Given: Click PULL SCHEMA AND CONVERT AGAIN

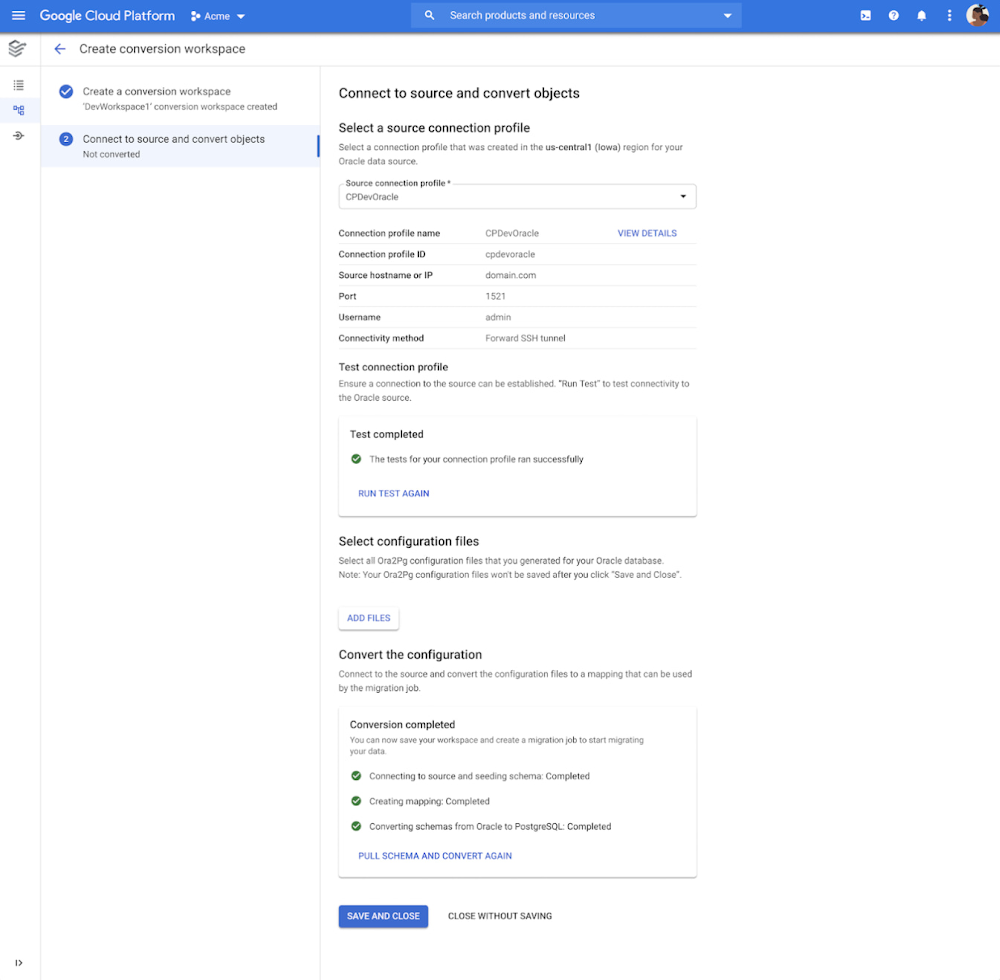Looking at the screenshot, I should (x=435, y=856).
